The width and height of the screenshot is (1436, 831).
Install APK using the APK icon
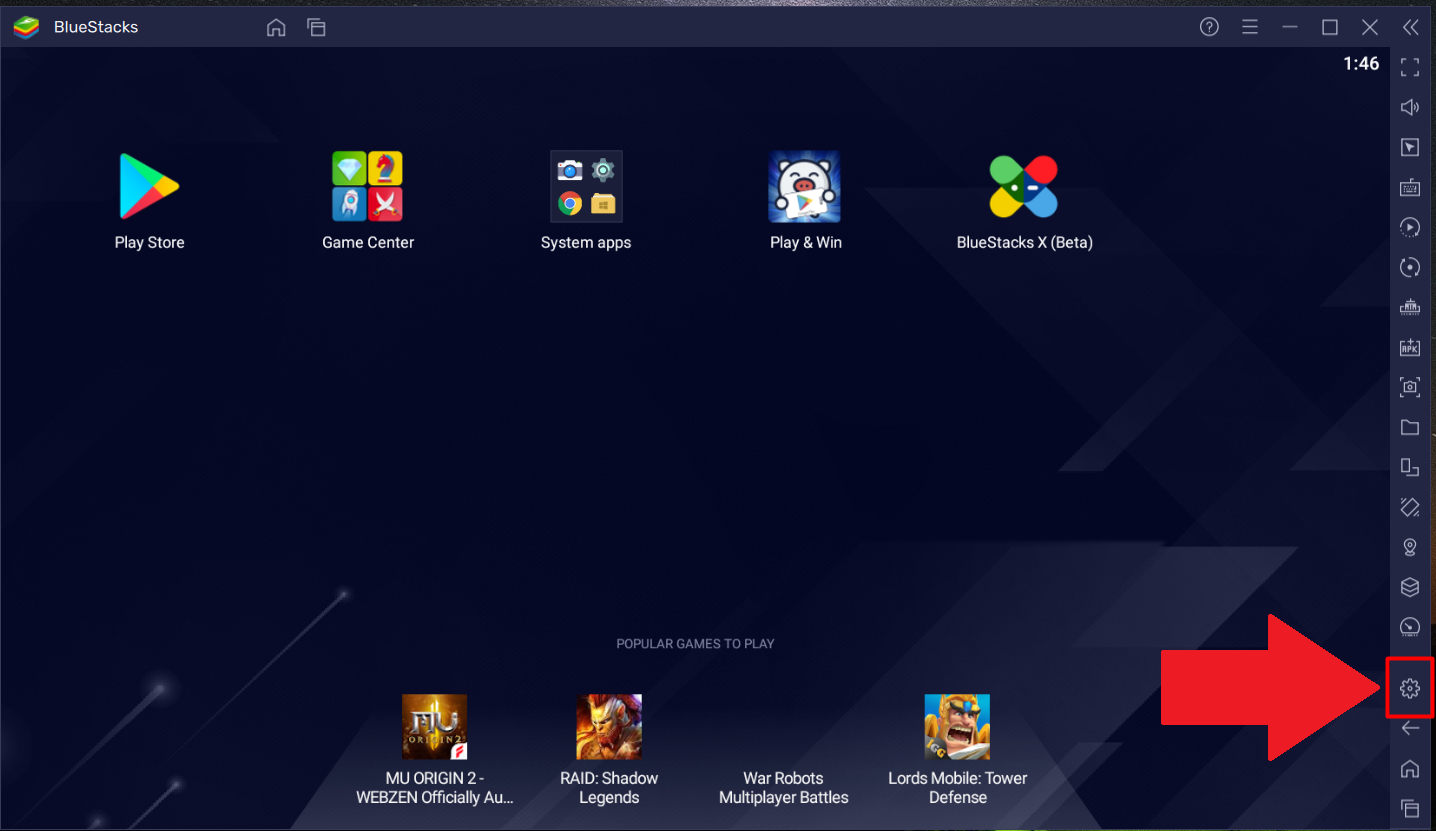click(1410, 347)
